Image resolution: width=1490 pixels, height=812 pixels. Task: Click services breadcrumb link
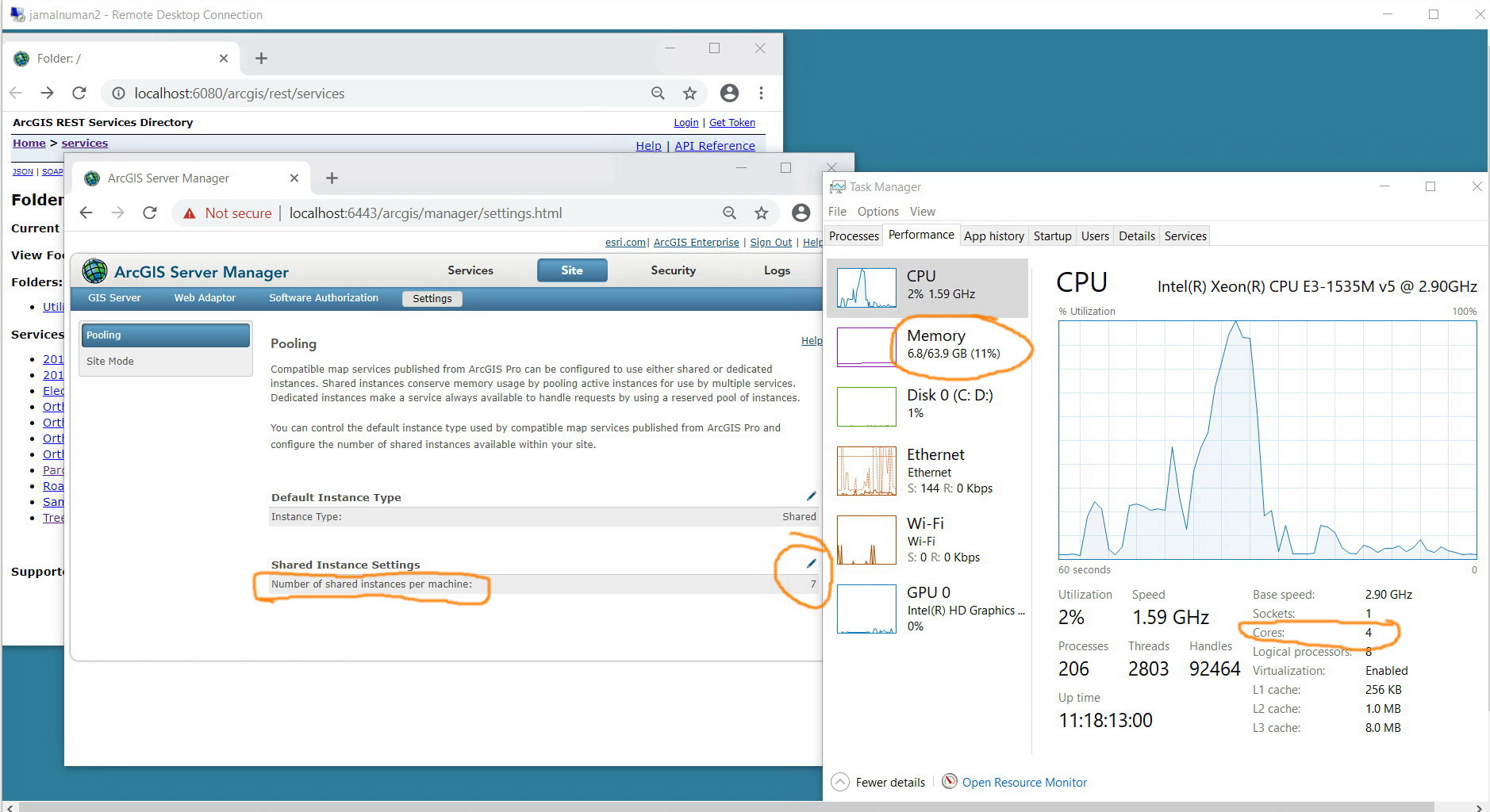click(x=84, y=144)
